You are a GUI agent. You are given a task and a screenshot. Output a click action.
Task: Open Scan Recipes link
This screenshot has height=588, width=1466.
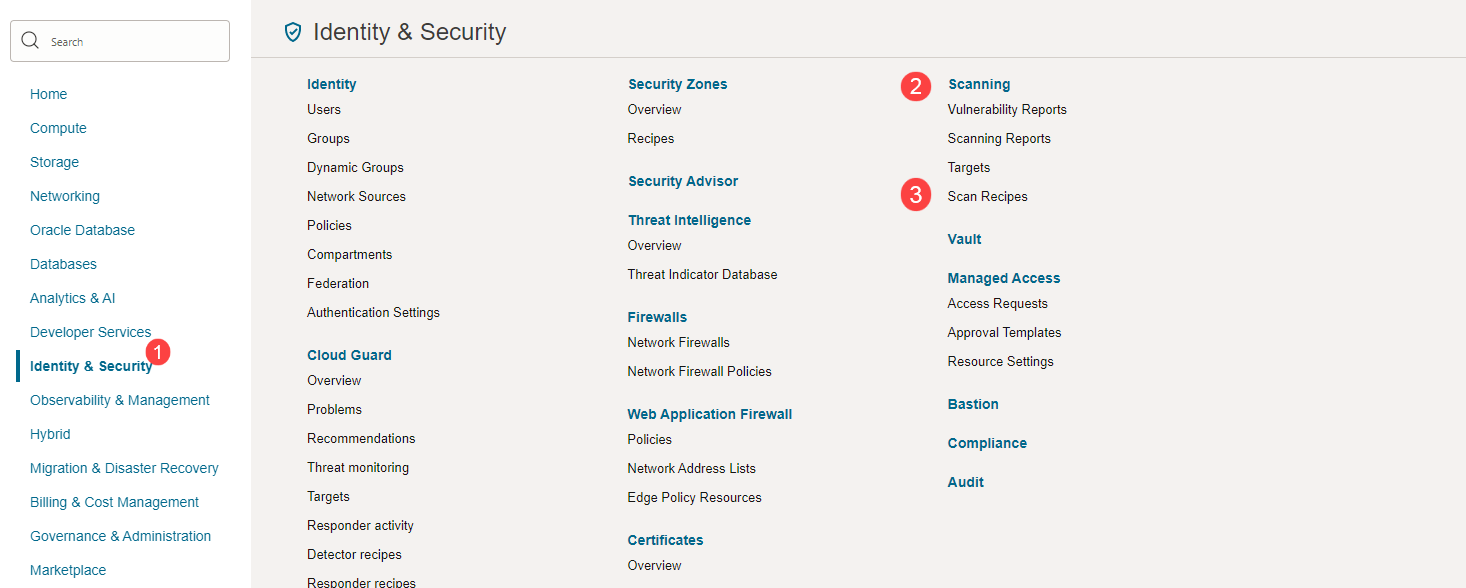click(x=988, y=196)
